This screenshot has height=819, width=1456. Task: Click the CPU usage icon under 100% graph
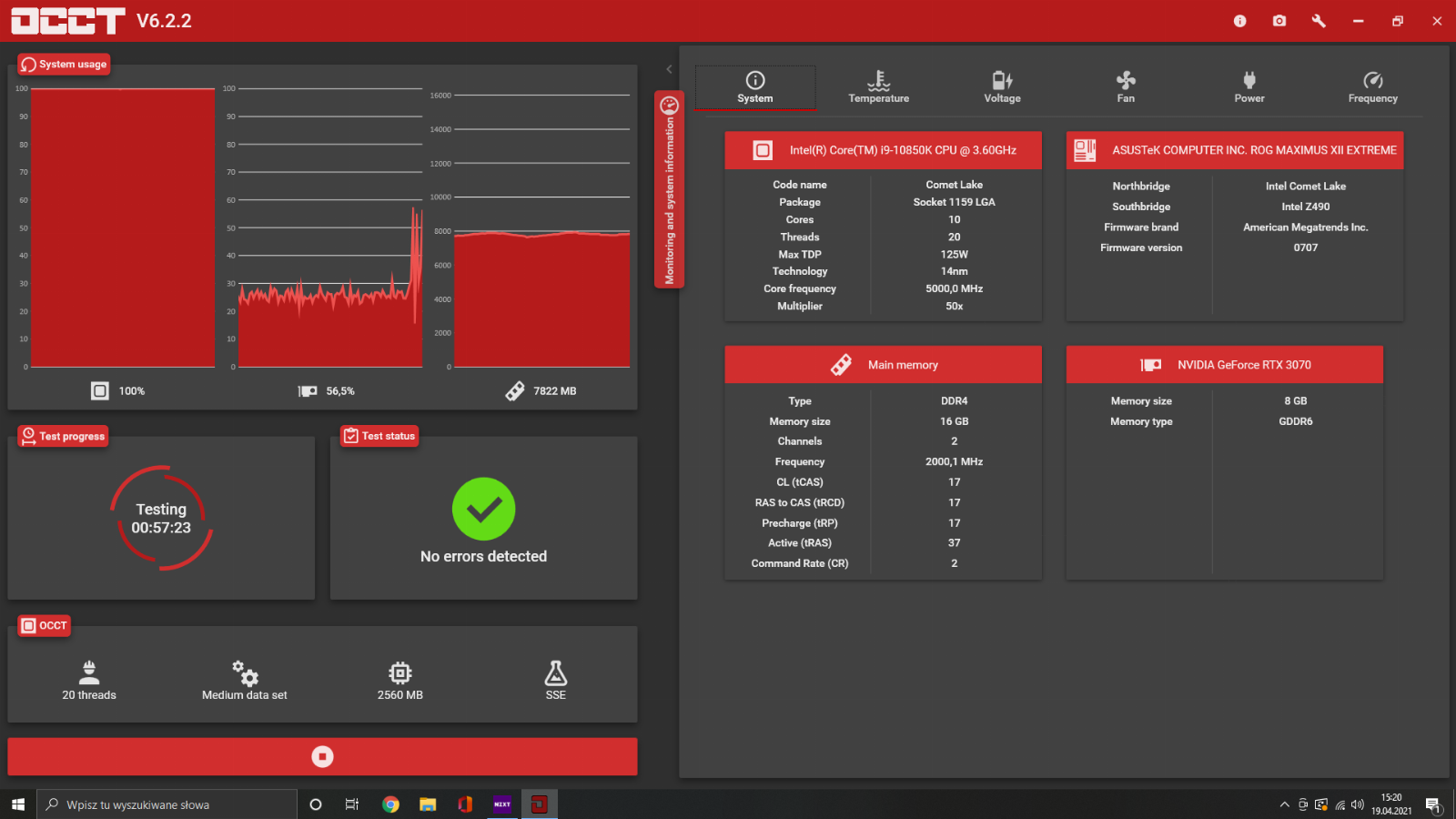pyautogui.click(x=100, y=390)
